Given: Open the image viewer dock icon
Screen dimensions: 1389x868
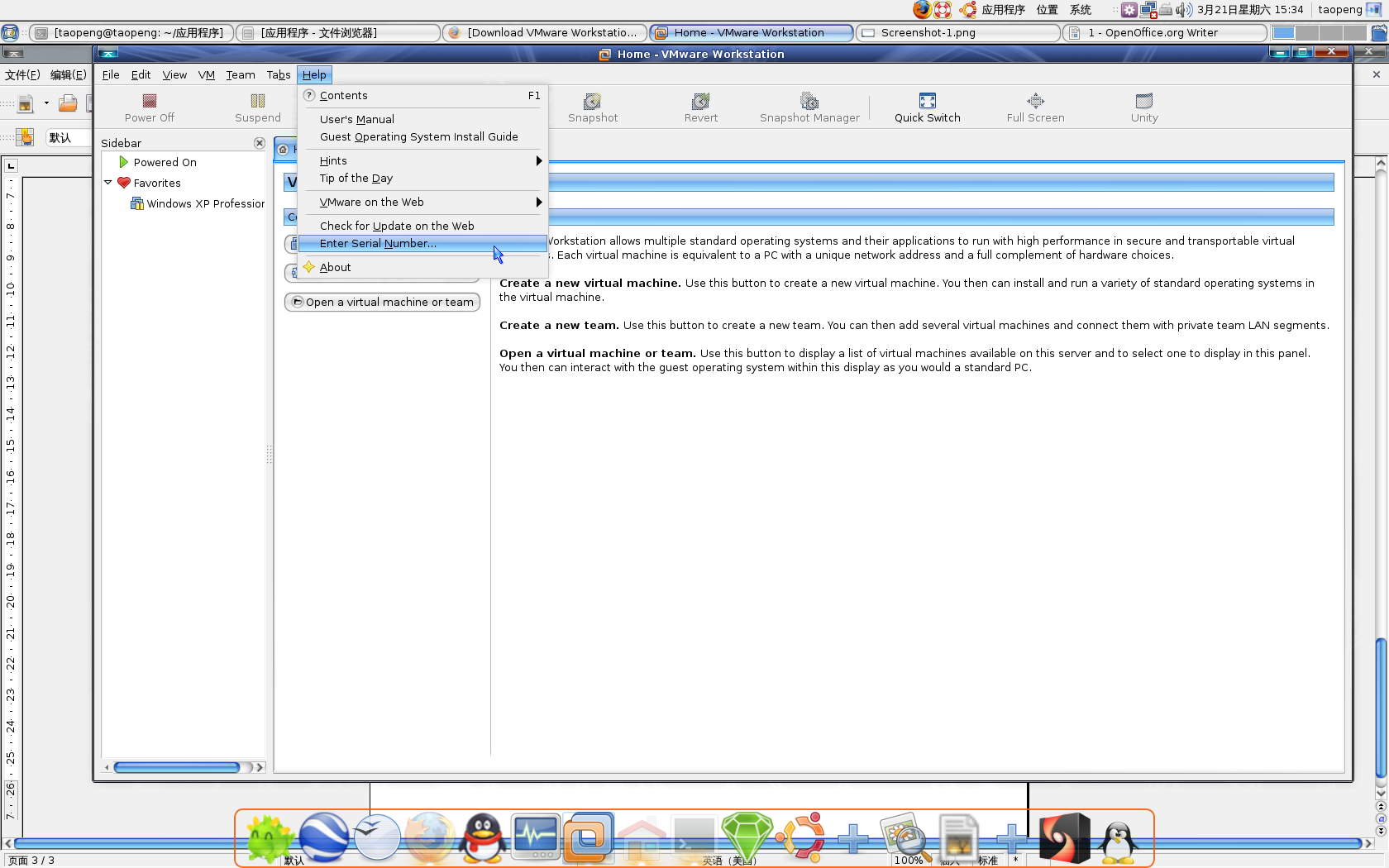Looking at the screenshot, I should (906, 837).
